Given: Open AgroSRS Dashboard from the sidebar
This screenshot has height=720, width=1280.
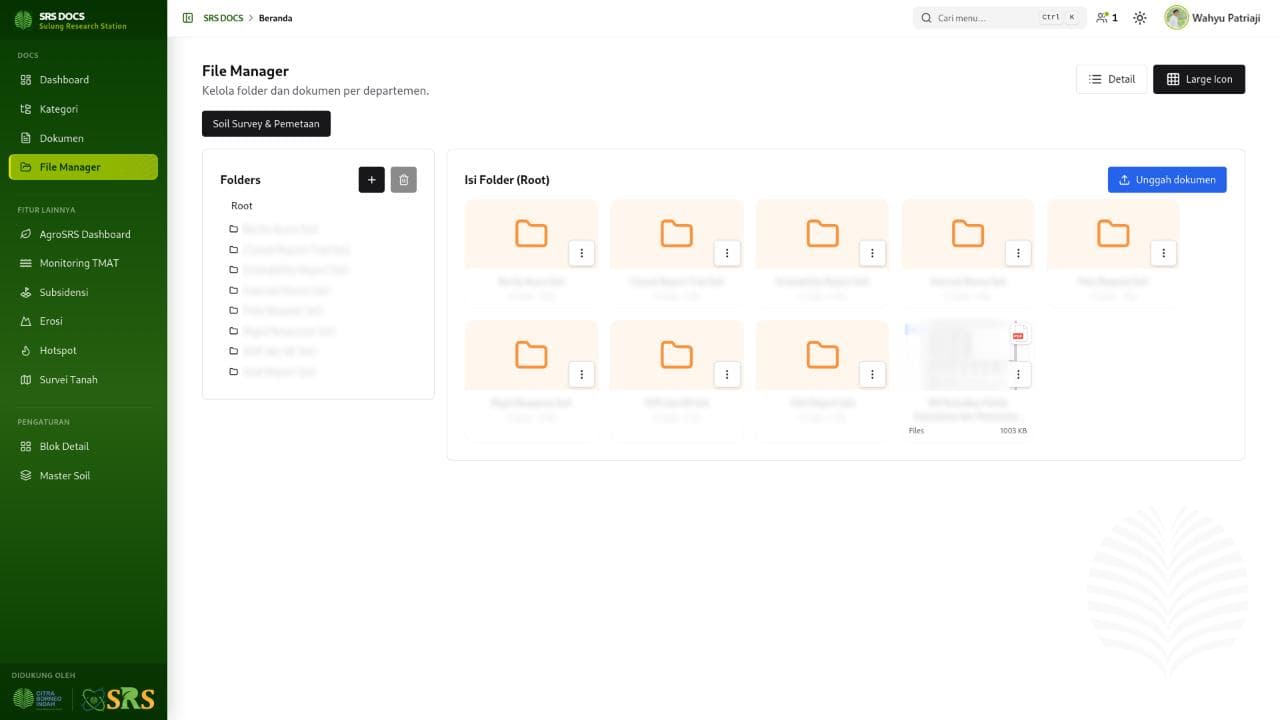Looking at the screenshot, I should coord(83,234).
